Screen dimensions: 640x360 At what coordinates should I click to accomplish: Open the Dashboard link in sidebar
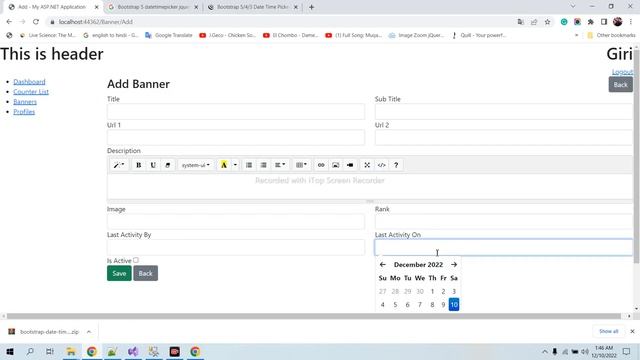29,82
